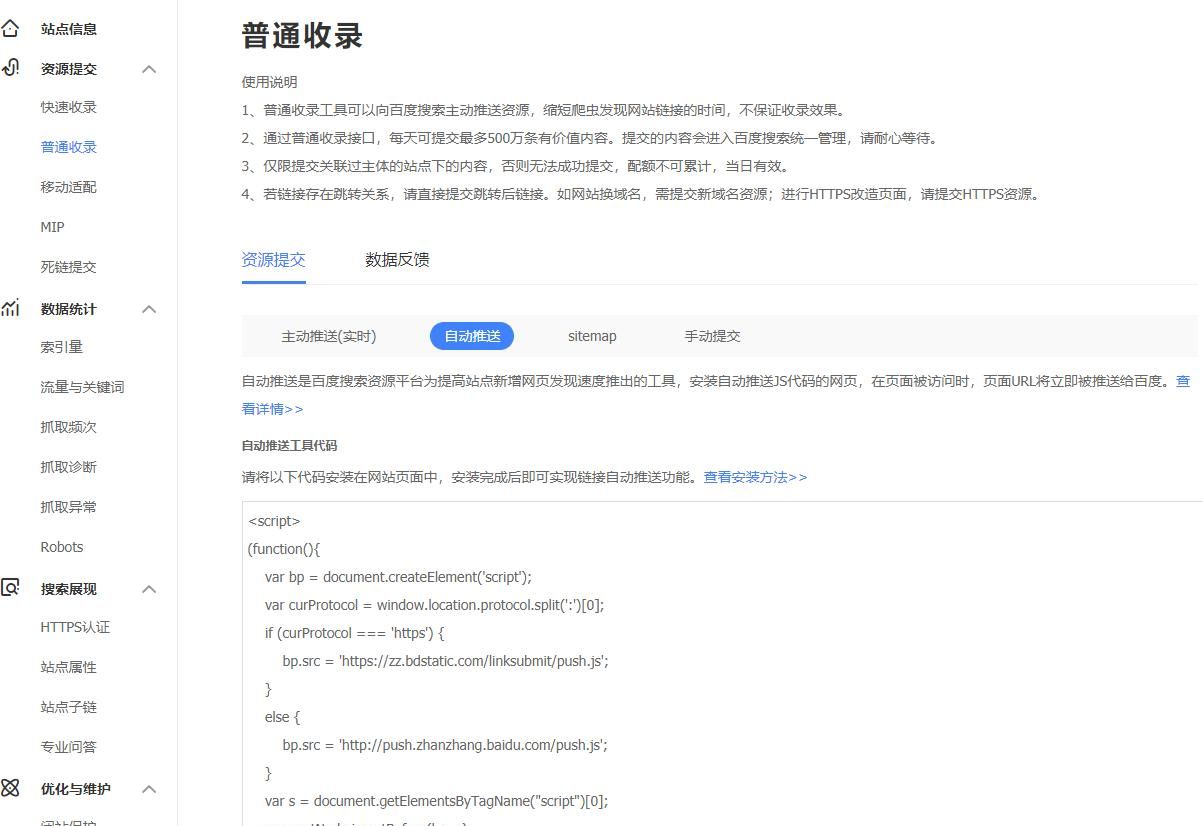Collapse the 搜索展现 section
This screenshot has height=826, width=1203.
(x=149, y=589)
